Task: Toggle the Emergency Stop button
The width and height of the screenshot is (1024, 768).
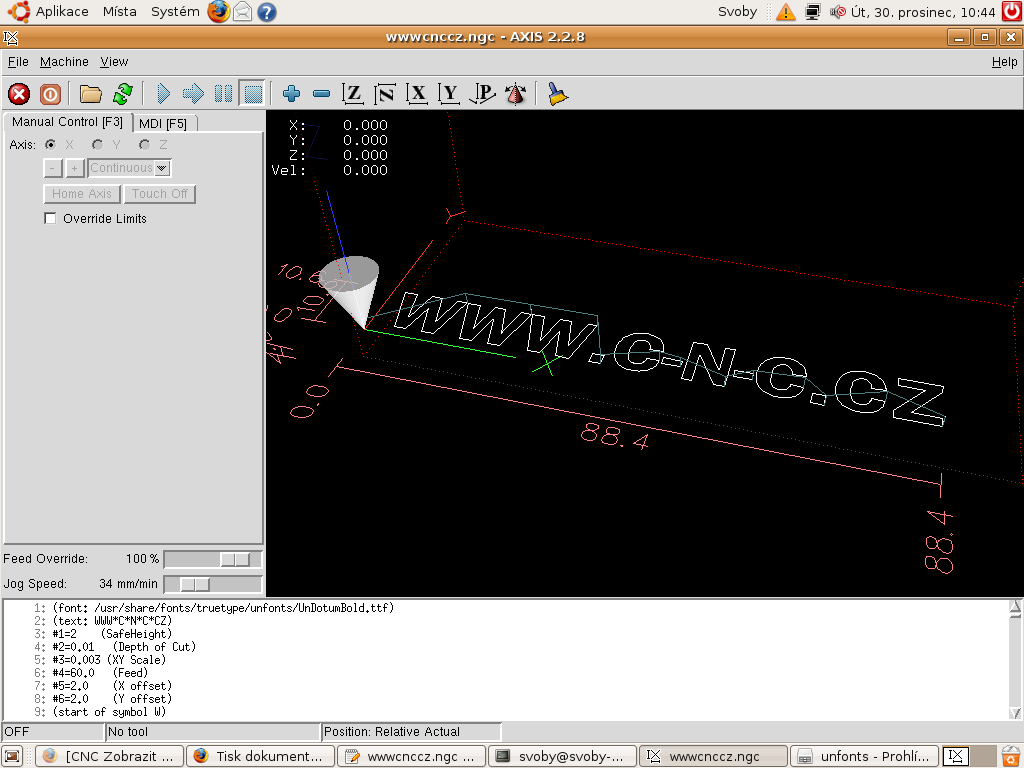Action: pos(19,94)
